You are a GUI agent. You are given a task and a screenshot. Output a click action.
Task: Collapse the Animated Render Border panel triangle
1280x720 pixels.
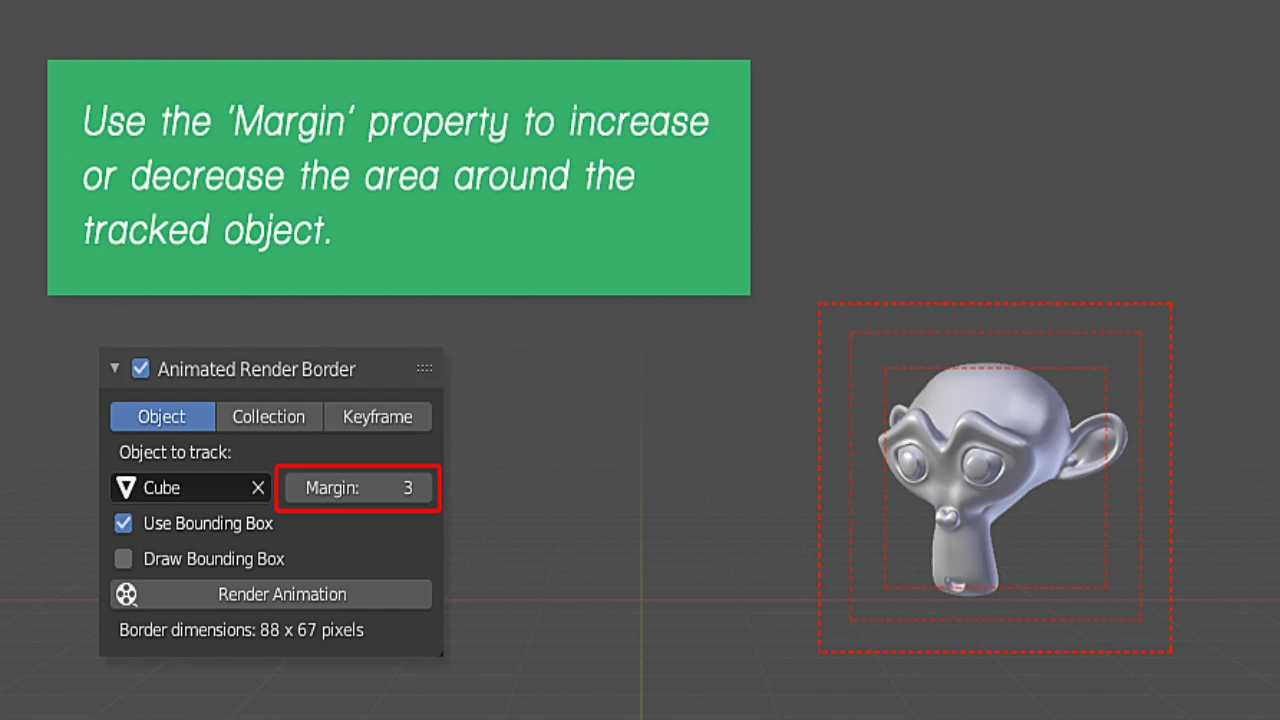tap(115, 369)
